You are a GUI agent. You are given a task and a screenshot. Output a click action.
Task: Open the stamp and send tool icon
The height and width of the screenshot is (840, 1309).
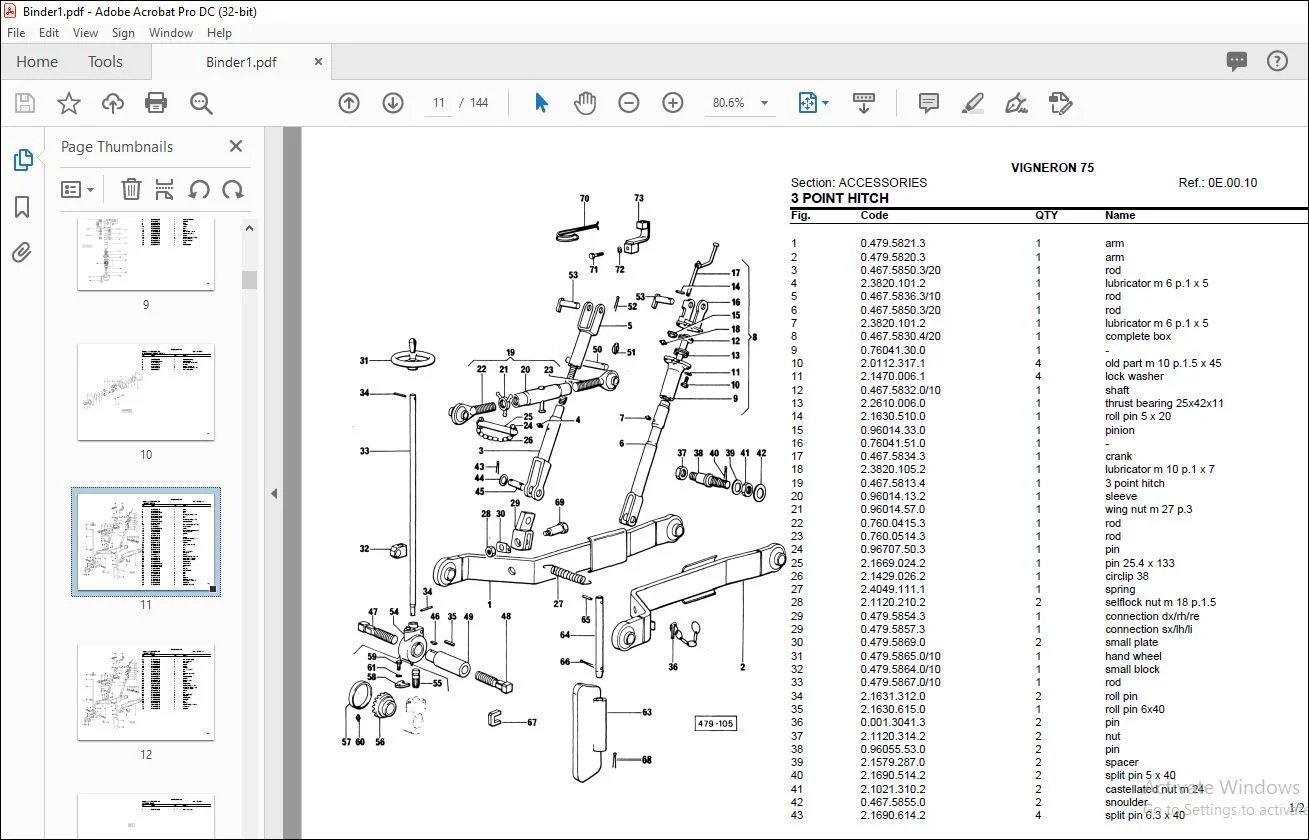(x=1060, y=103)
